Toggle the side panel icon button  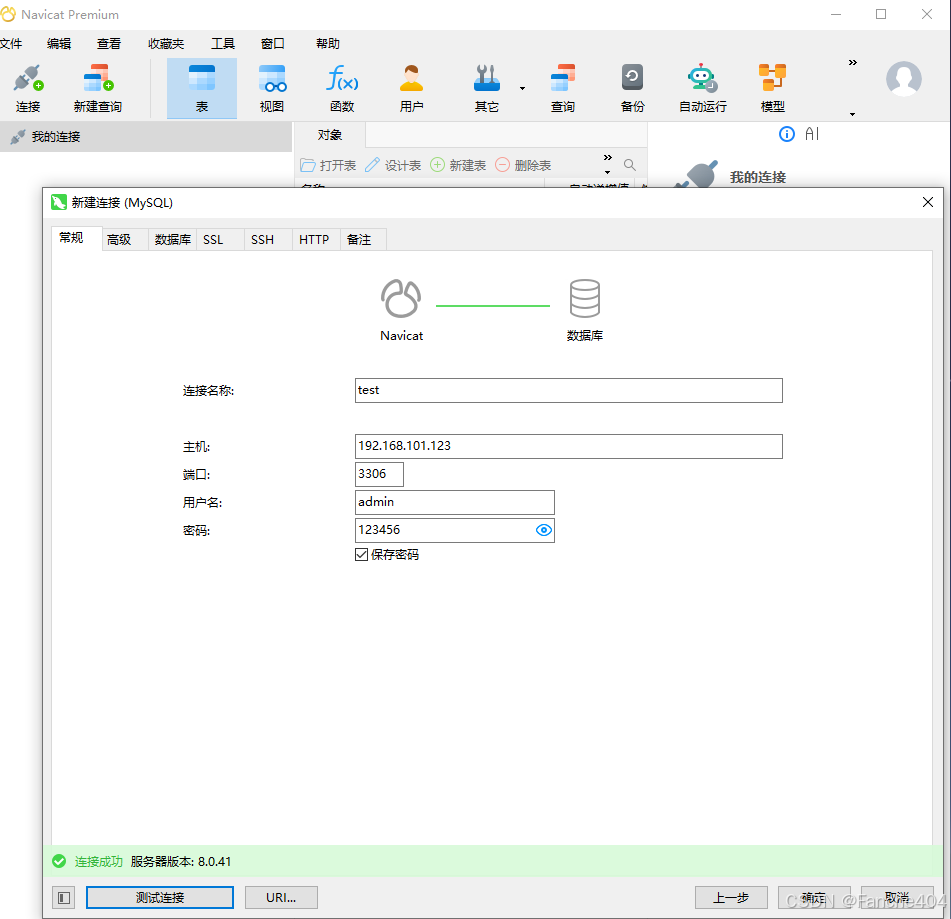coord(64,898)
